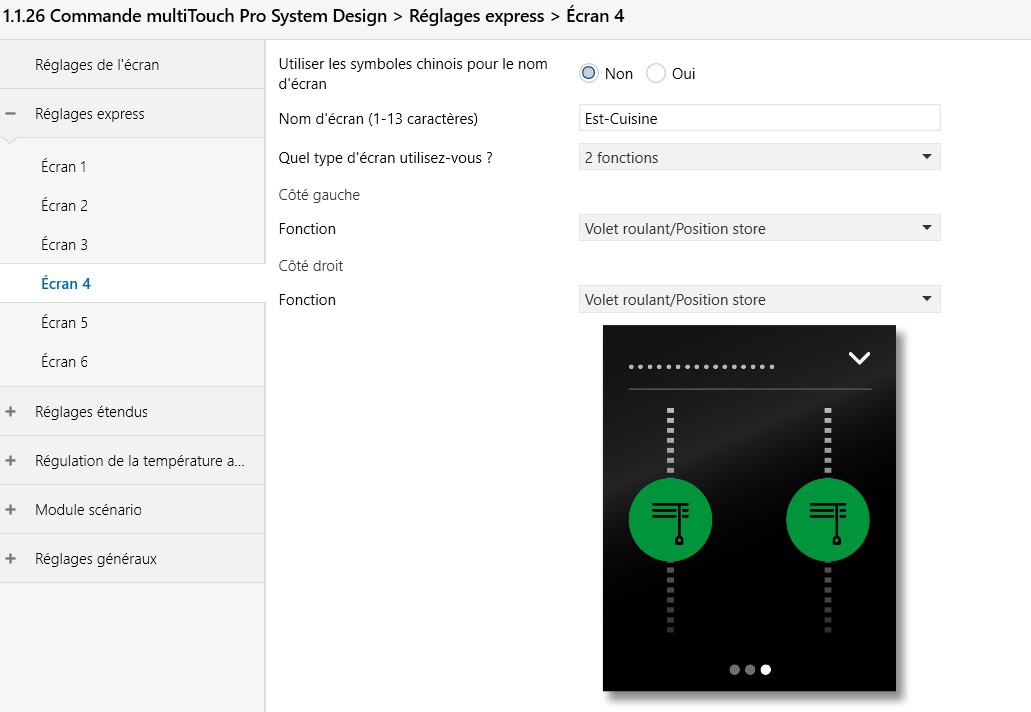Screen dimensions: 1031x712
Task: Click the left blind position slider track
Action: click(x=670, y=440)
